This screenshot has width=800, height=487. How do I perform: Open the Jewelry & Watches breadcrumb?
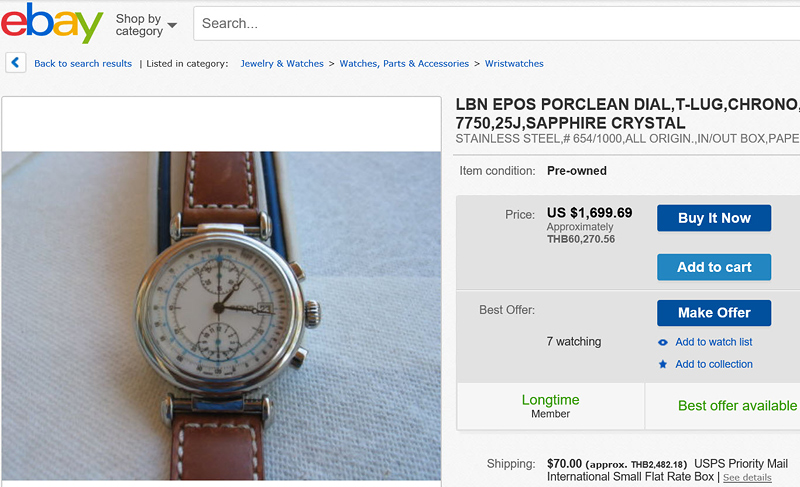(282, 64)
